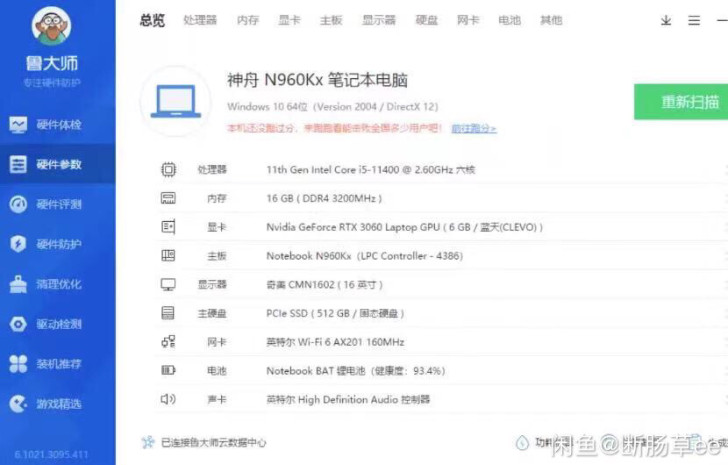The width and height of the screenshot is (728, 465).
Task: Open 硬件评测 benchmark gauge icon
Action: [x=18, y=204]
